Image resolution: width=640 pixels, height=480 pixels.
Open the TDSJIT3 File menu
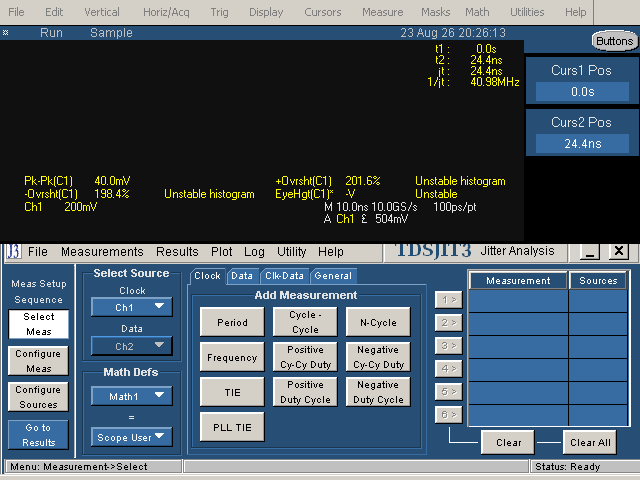(38, 251)
